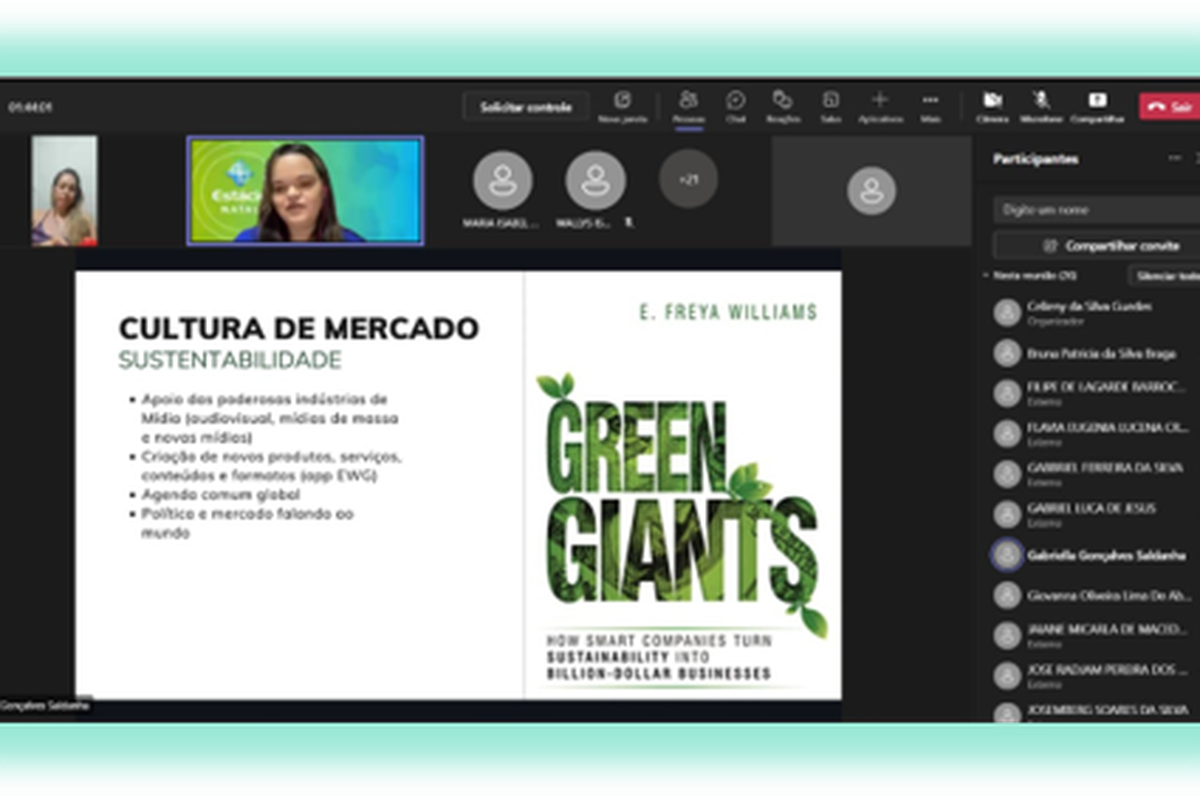Open the Nova janela pop-out icon
The image size is (1200, 799).
pos(623,105)
